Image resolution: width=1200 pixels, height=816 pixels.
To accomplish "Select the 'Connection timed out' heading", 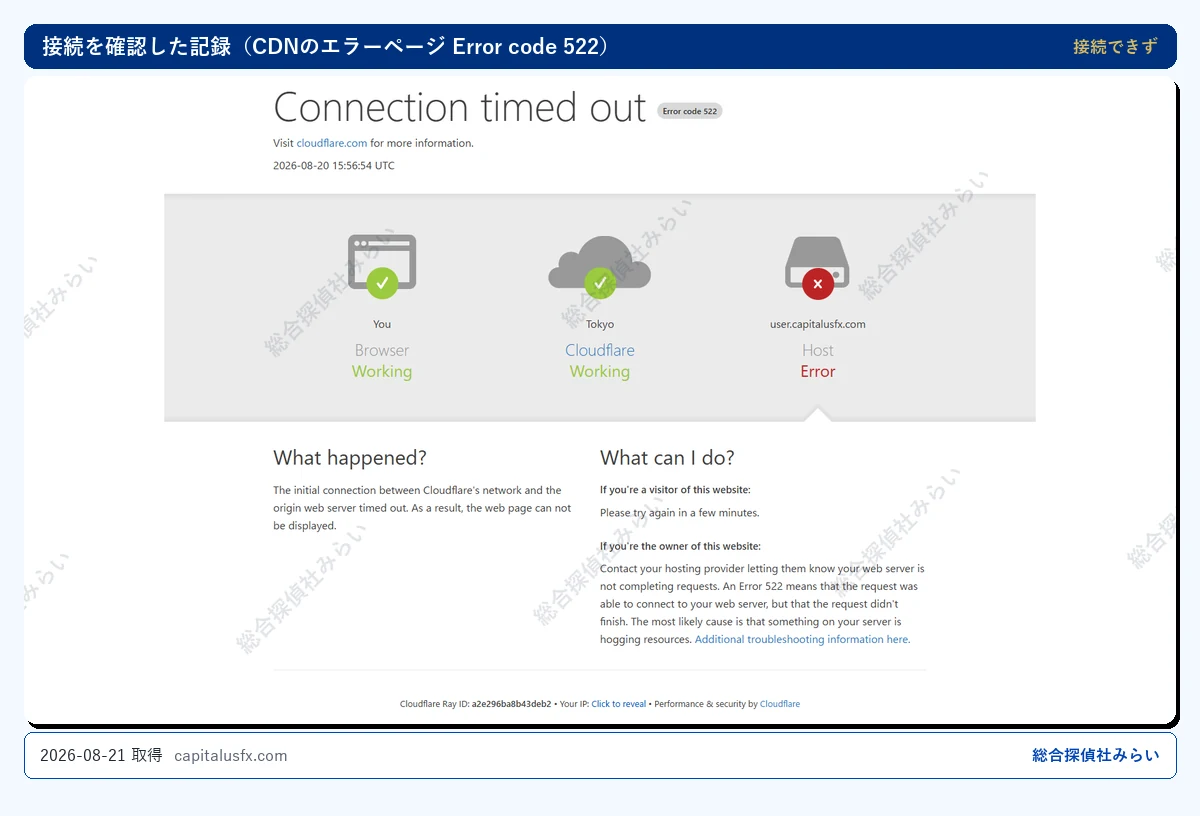I will [x=460, y=108].
